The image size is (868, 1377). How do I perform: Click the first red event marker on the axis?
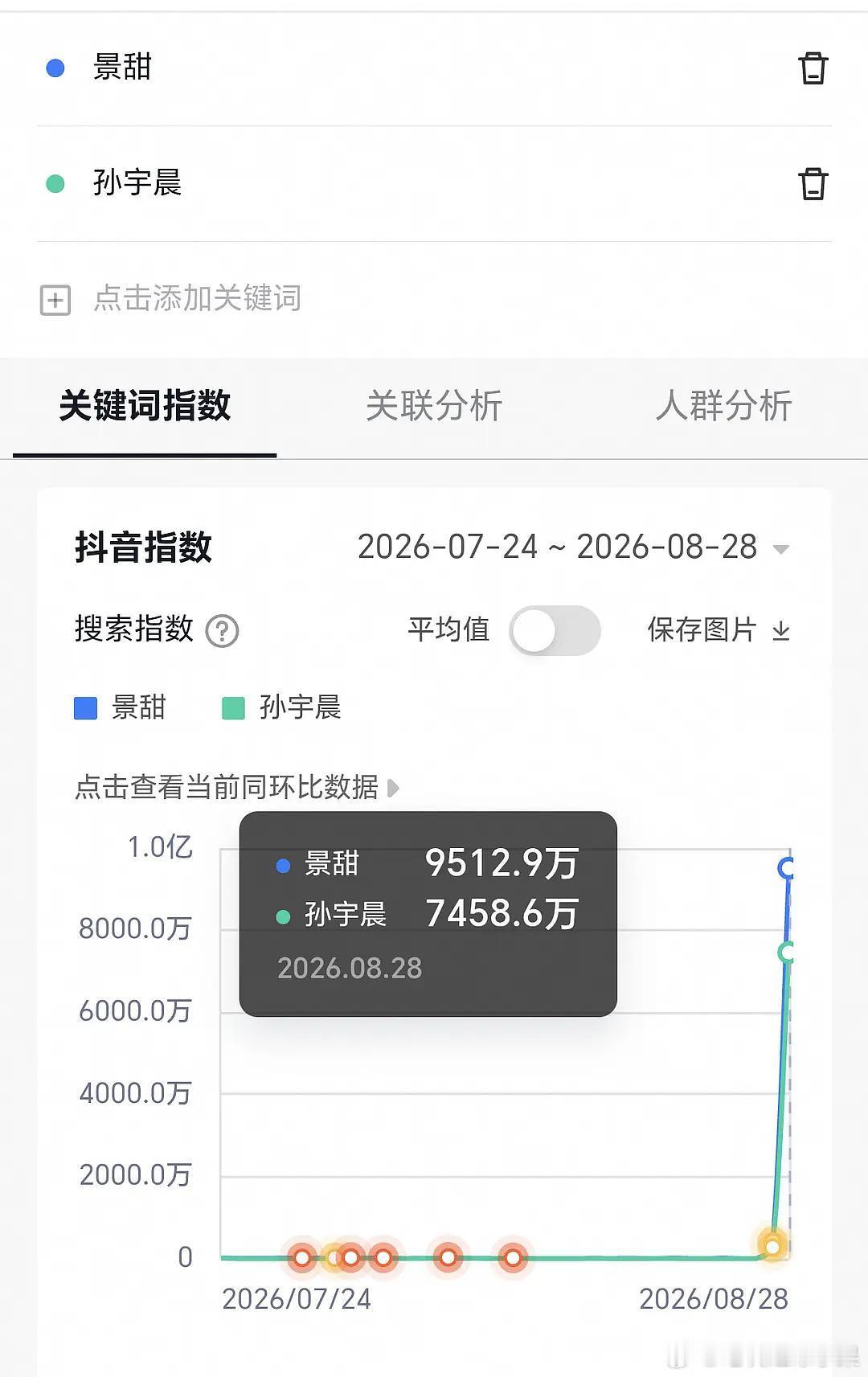tap(302, 1257)
